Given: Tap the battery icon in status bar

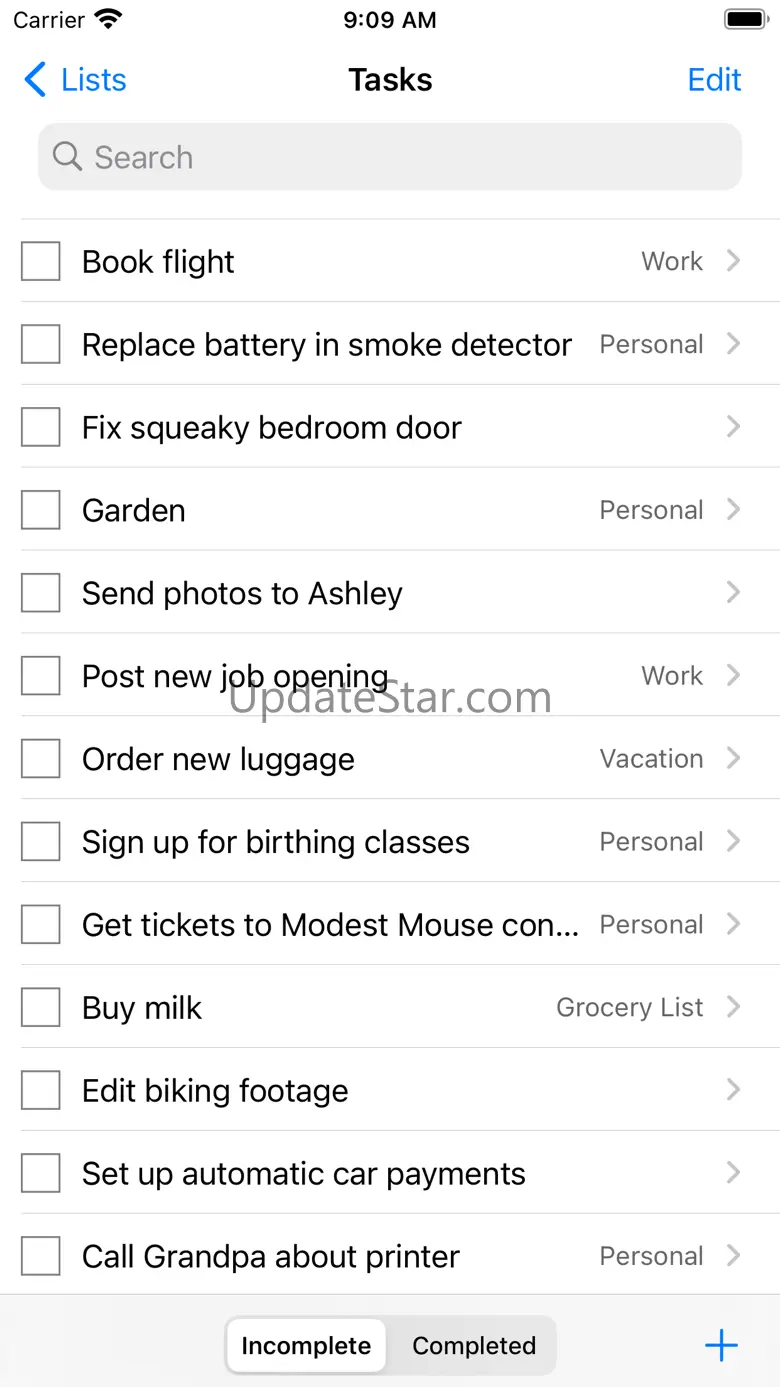Looking at the screenshot, I should [x=745, y=20].
